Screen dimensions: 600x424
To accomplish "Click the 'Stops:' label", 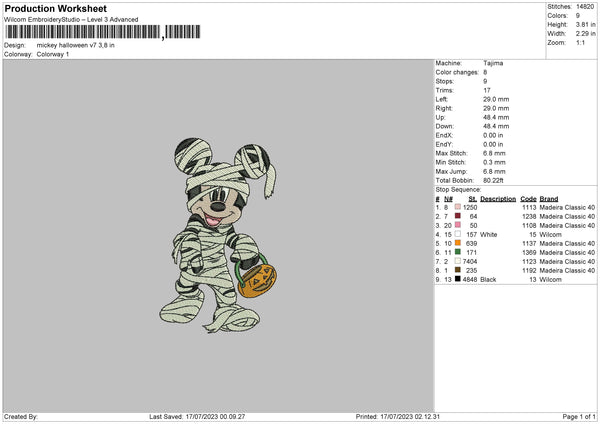I will (445, 81).
